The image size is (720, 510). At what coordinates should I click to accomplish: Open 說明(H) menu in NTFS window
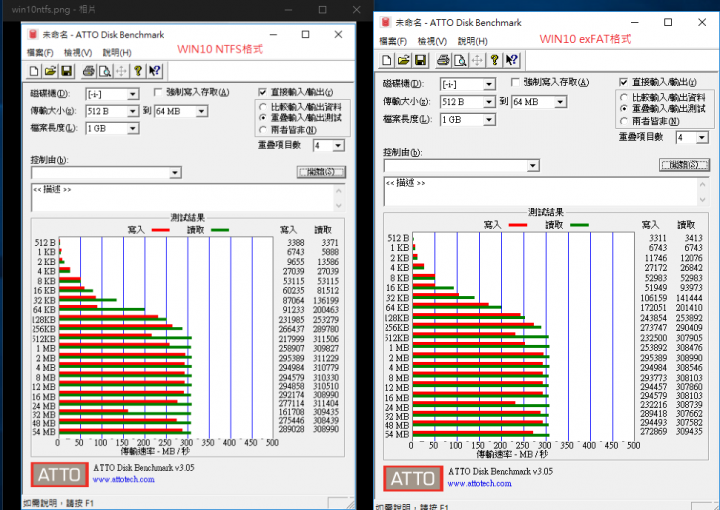click(117, 53)
